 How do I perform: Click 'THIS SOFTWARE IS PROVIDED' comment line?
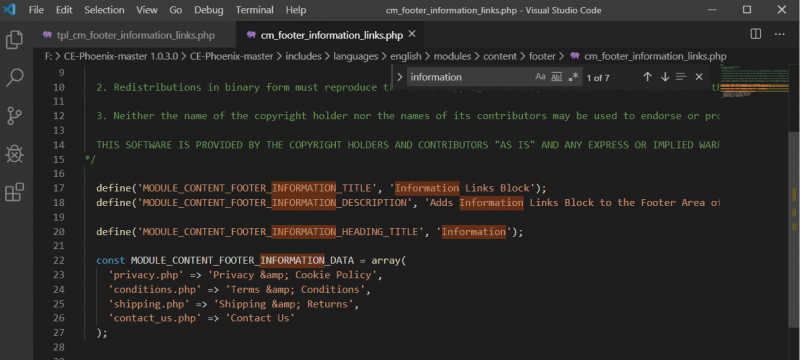(x=408, y=145)
